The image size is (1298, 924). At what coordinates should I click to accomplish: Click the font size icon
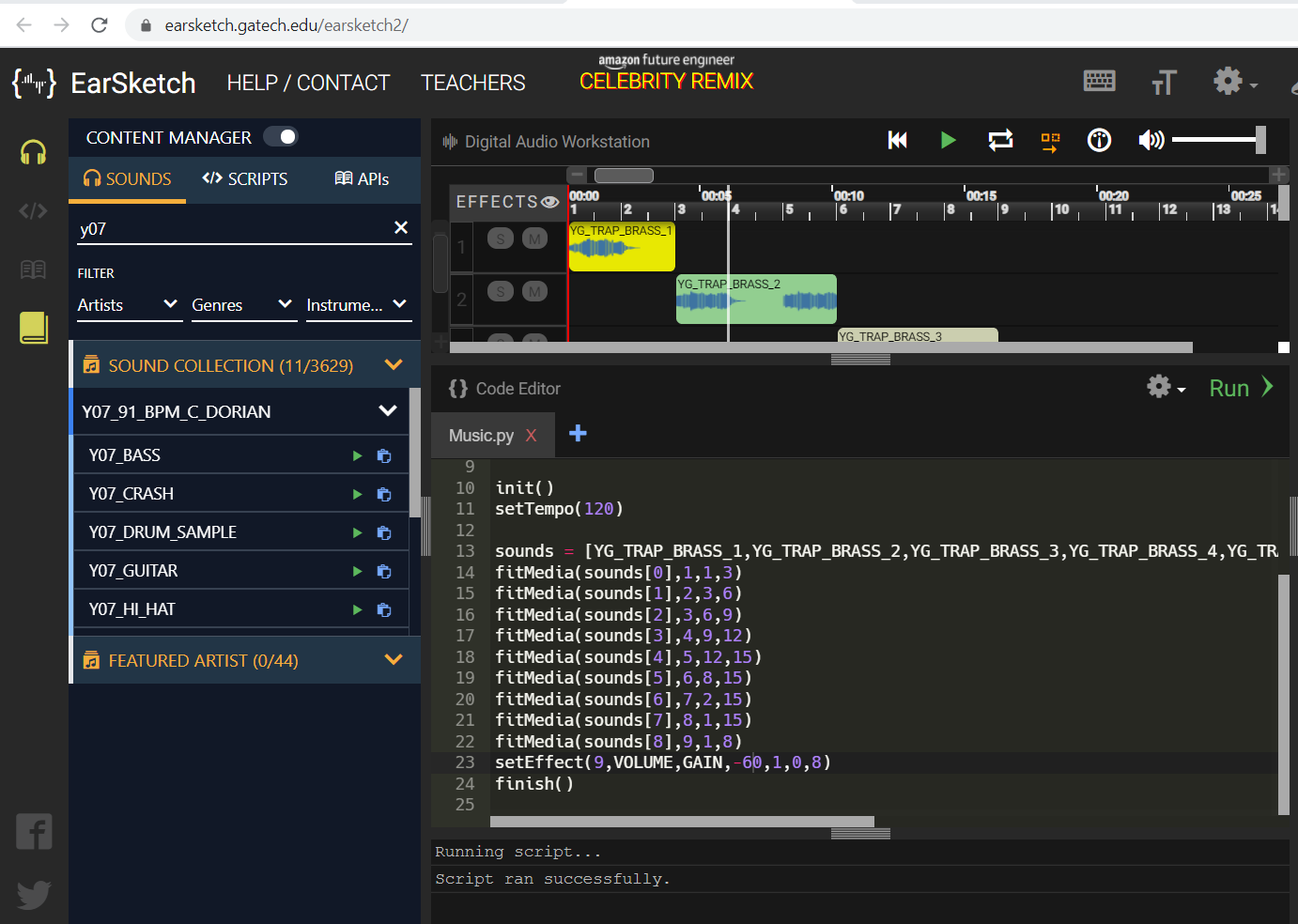1164,83
